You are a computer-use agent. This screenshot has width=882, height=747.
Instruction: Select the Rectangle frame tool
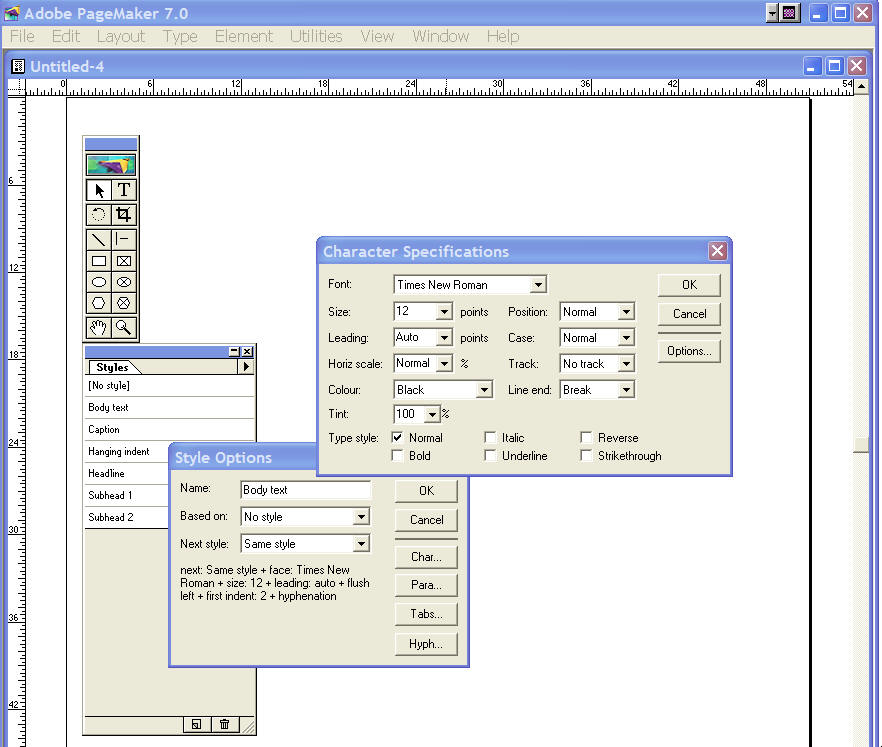click(124, 261)
